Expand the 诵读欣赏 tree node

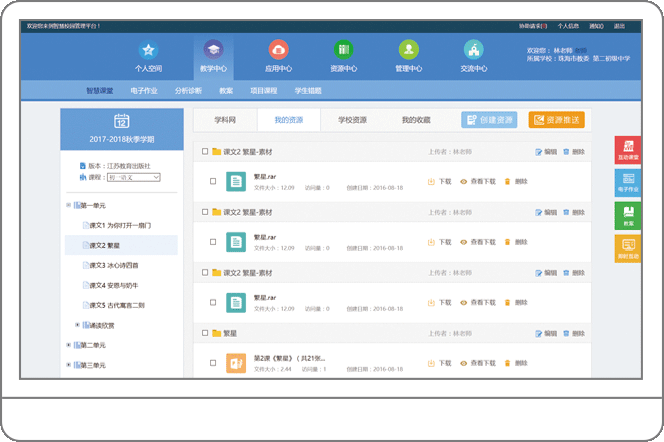pos(77,325)
